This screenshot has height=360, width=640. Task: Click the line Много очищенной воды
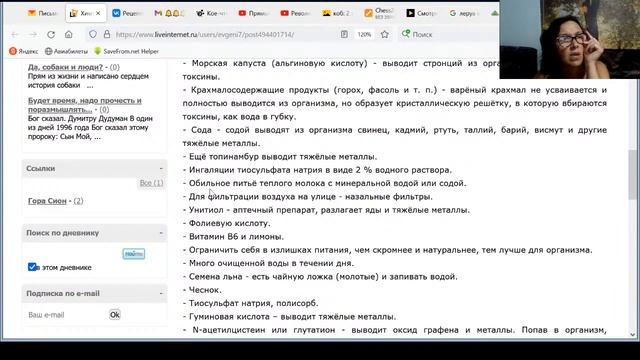tap(268, 263)
